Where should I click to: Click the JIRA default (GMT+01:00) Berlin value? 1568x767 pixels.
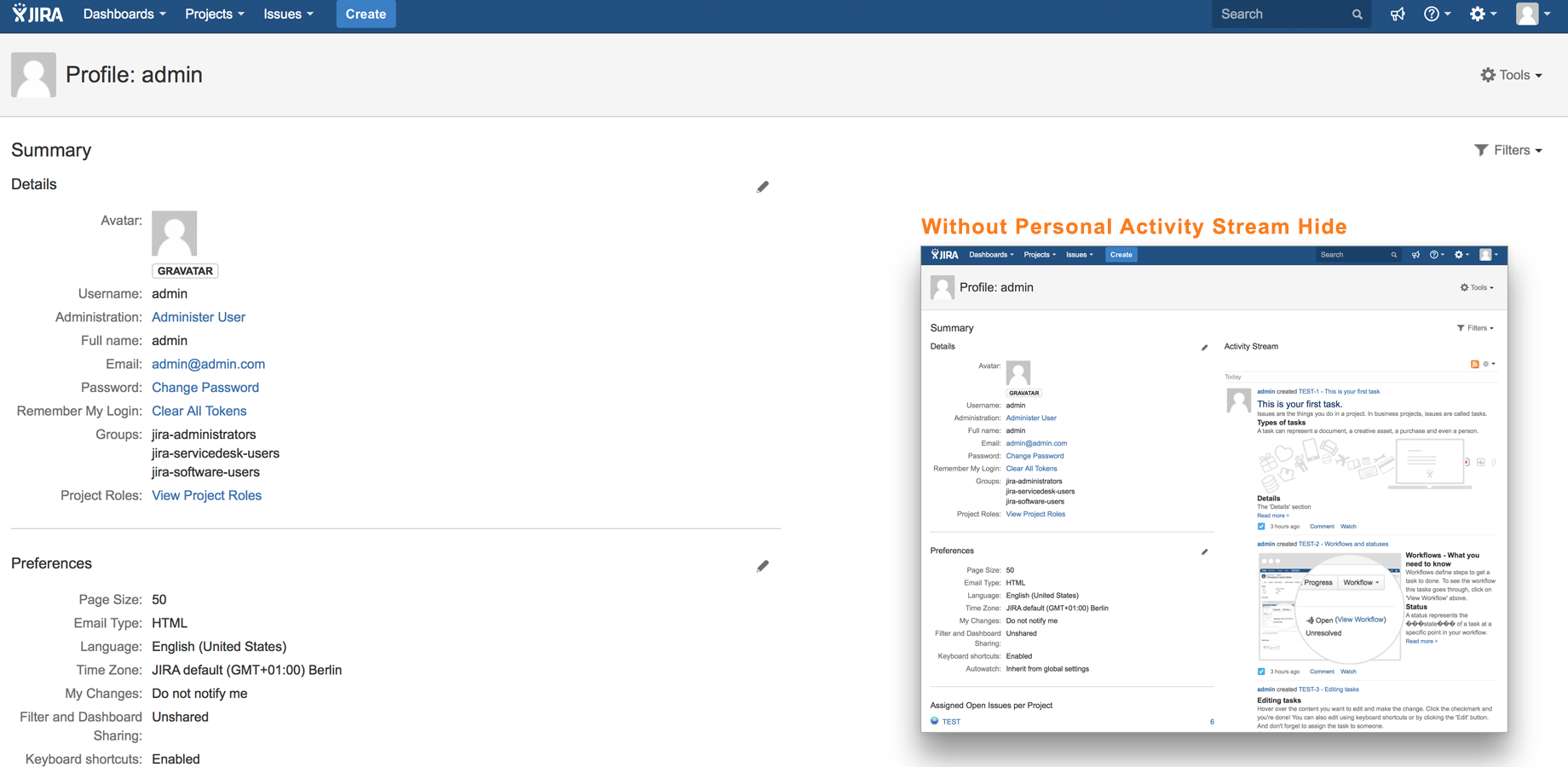pyautogui.click(x=246, y=670)
